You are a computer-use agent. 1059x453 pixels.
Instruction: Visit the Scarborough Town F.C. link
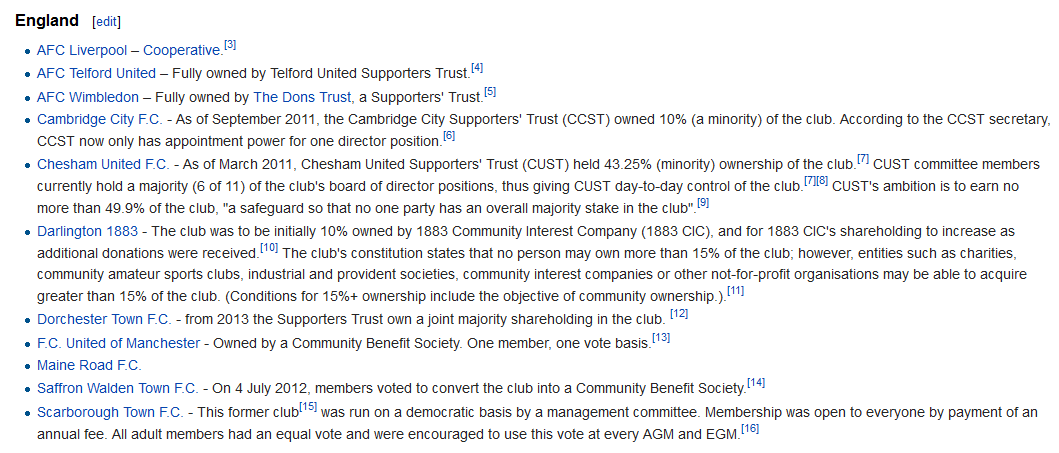[x=110, y=412]
